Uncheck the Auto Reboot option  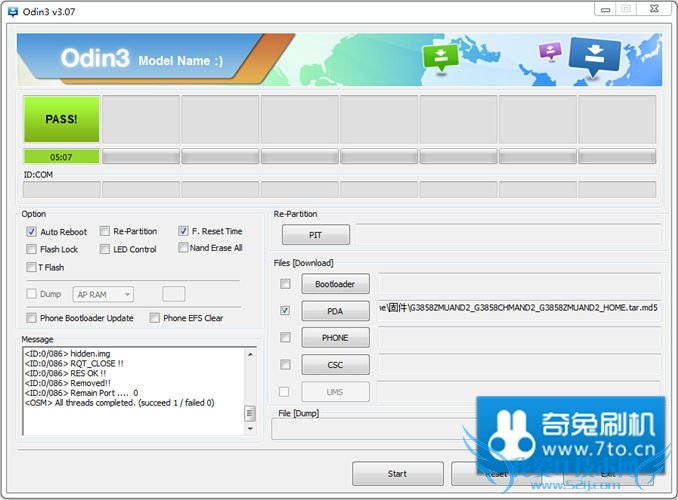tap(31, 232)
